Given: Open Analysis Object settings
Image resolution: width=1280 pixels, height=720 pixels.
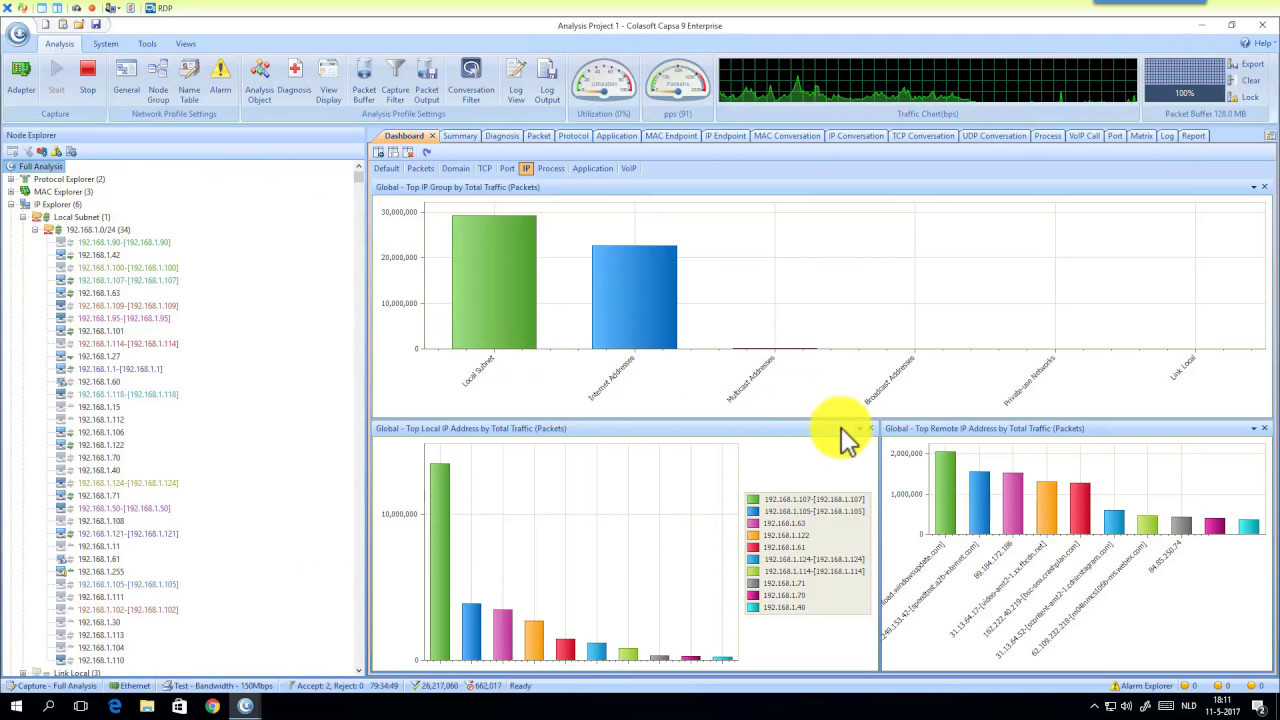Looking at the screenshot, I should tap(259, 81).
